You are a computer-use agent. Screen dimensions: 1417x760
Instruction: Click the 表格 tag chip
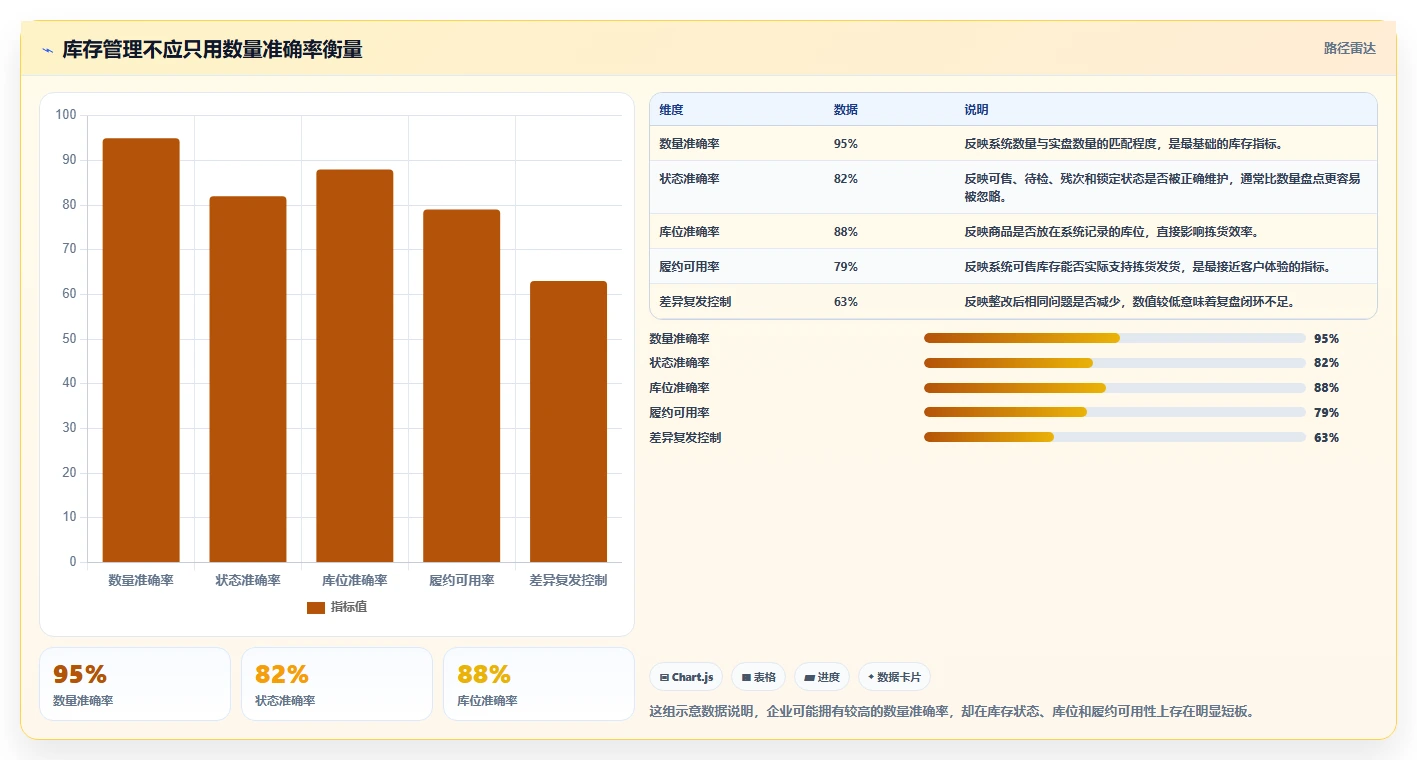pyautogui.click(x=759, y=677)
